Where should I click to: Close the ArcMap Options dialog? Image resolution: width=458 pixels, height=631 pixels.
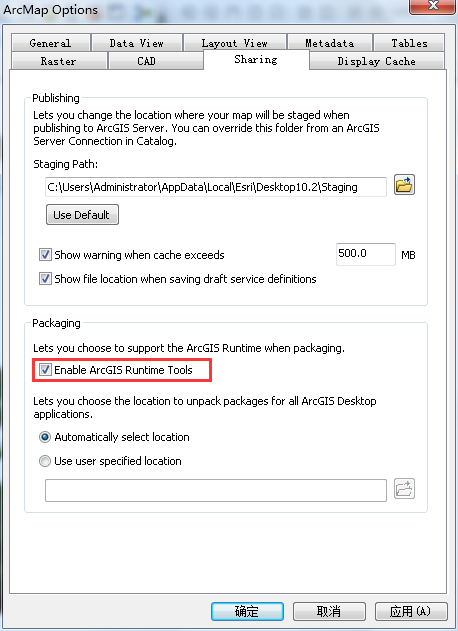[x=432, y=6]
